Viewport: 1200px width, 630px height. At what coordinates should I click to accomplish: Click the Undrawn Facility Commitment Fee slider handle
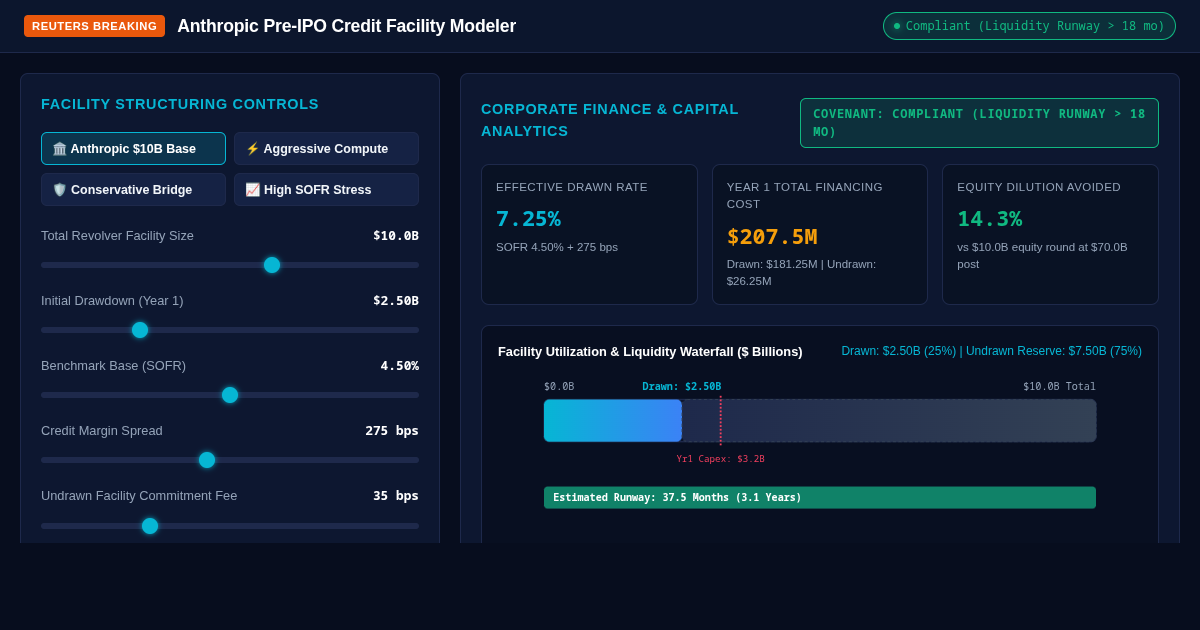[150, 526]
